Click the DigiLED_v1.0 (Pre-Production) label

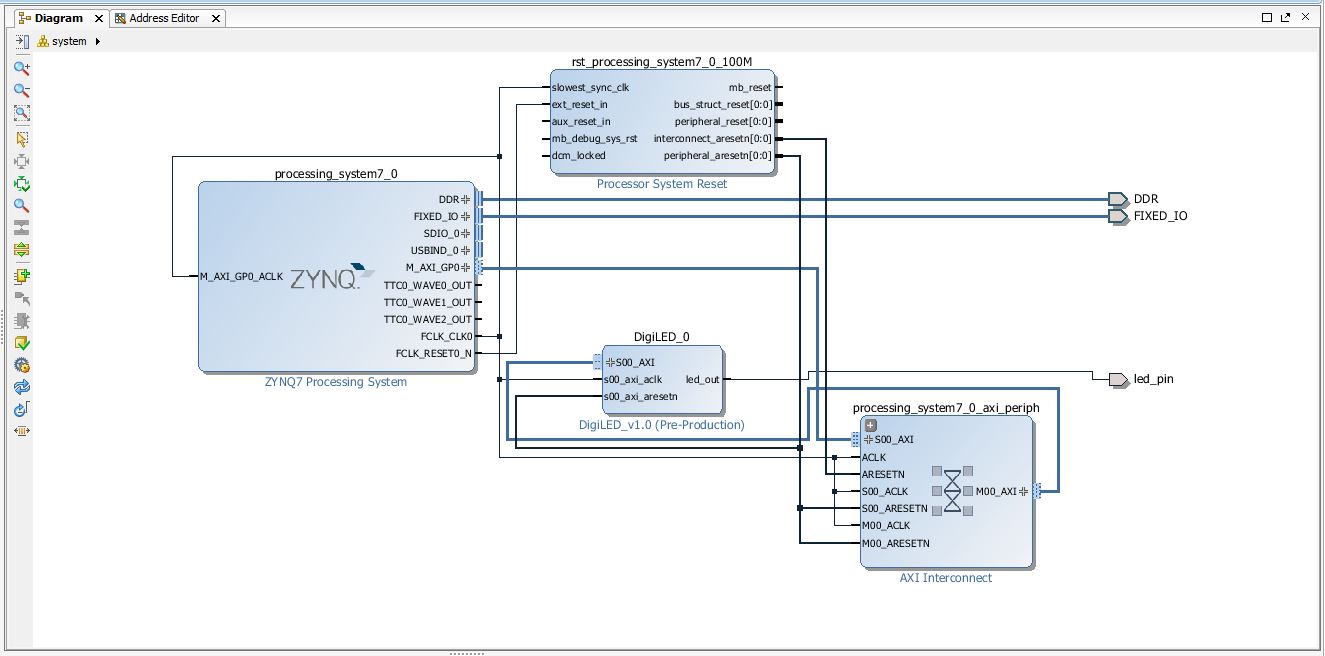click(662, 425)
